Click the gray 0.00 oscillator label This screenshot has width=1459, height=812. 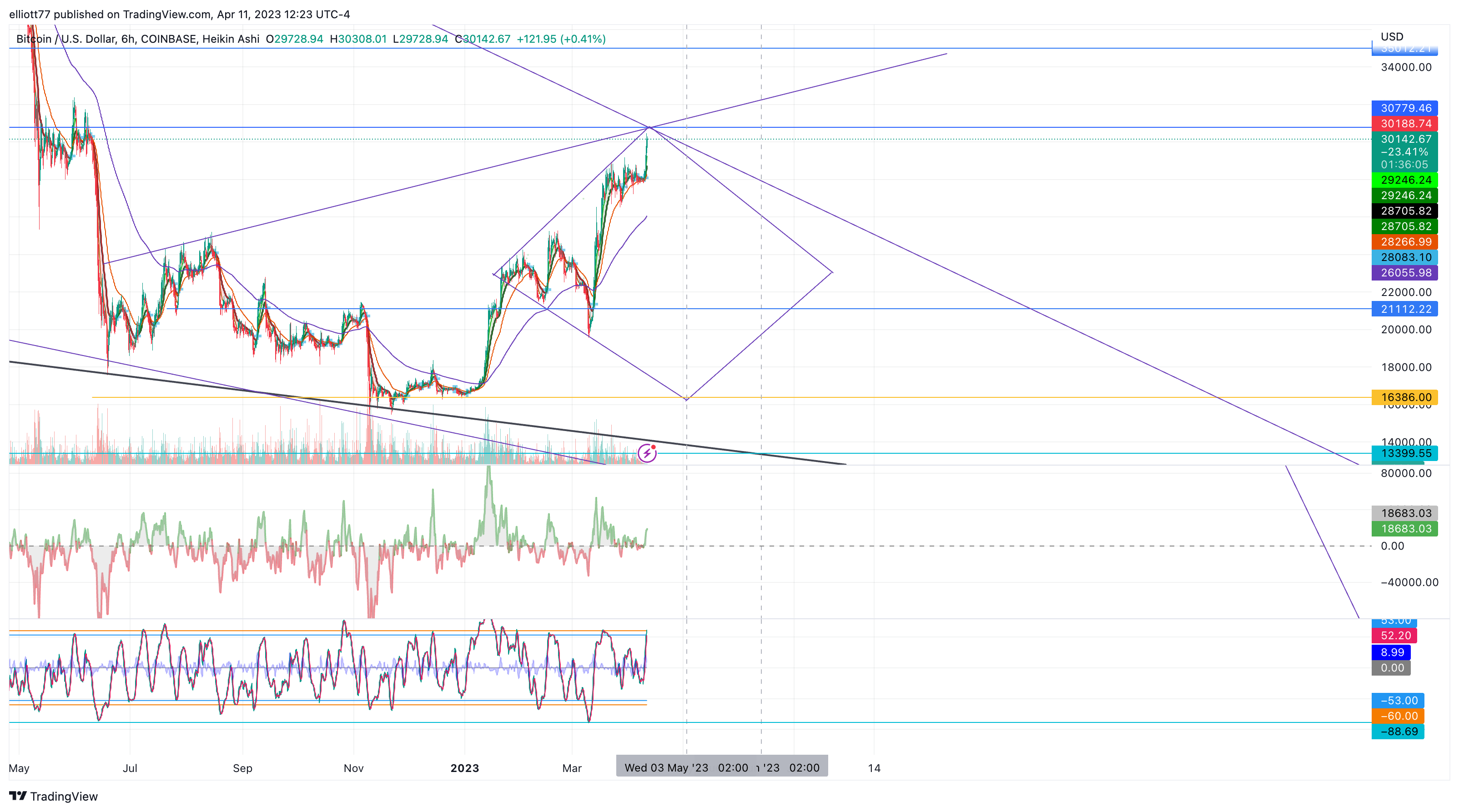[x=1391, y=667]
